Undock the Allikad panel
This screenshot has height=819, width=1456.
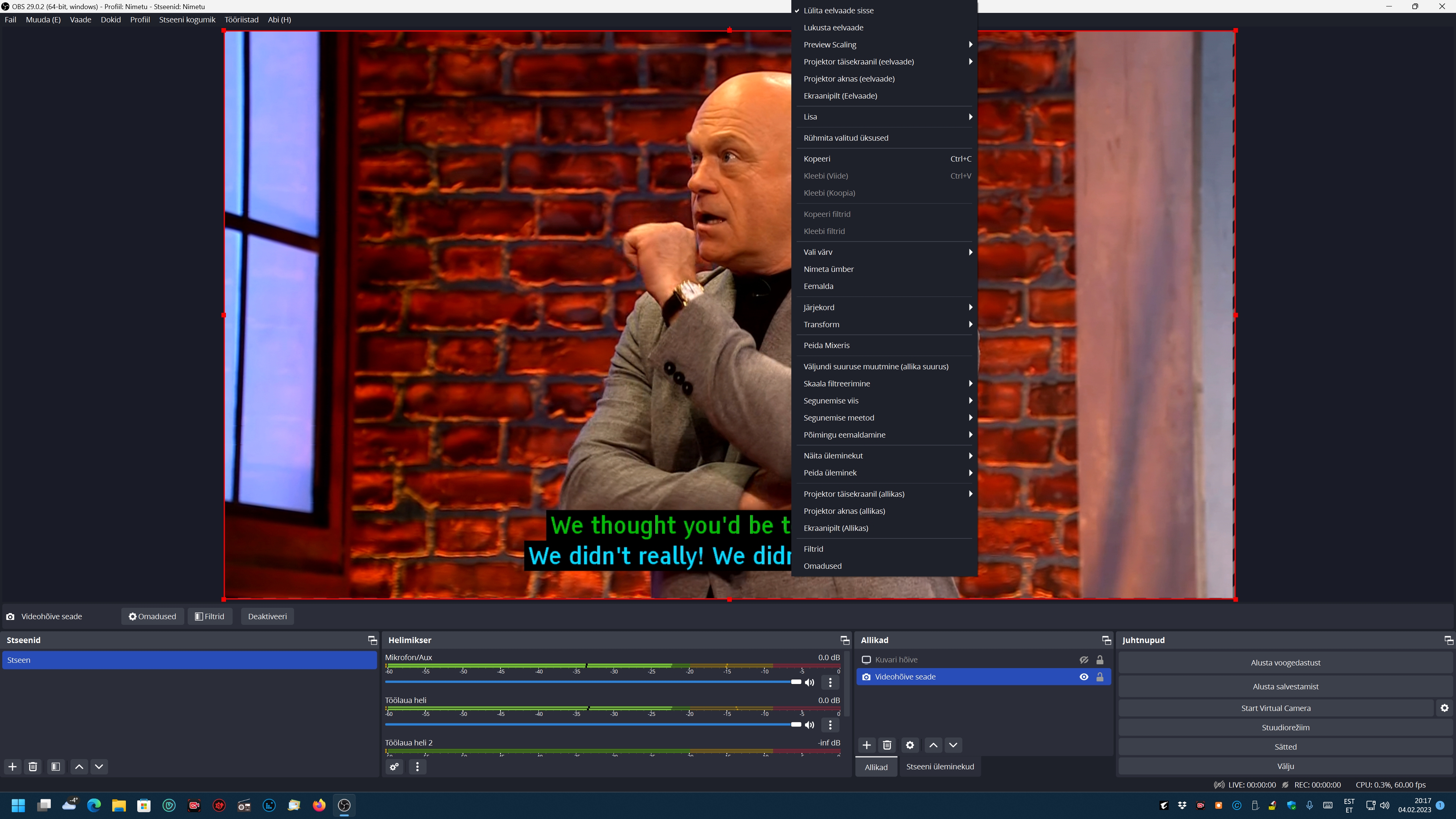pyautogui.click(x=1106, y=640)
